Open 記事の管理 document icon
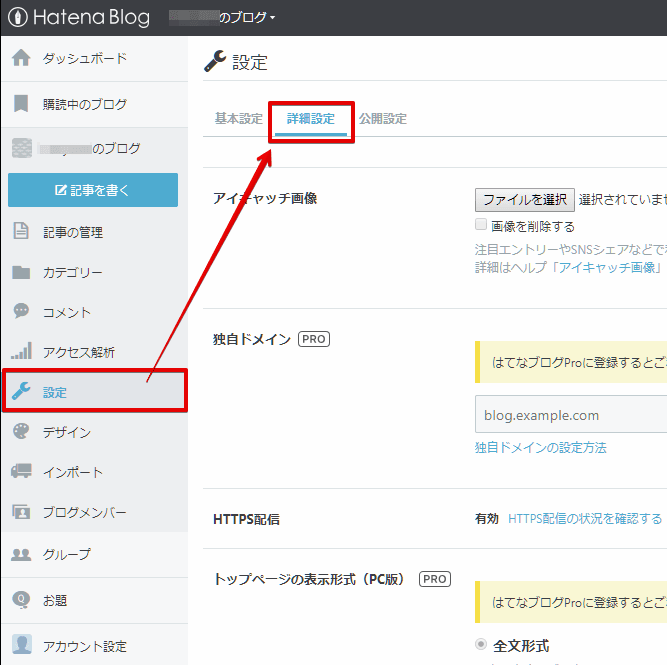 [x=21, y=232]
